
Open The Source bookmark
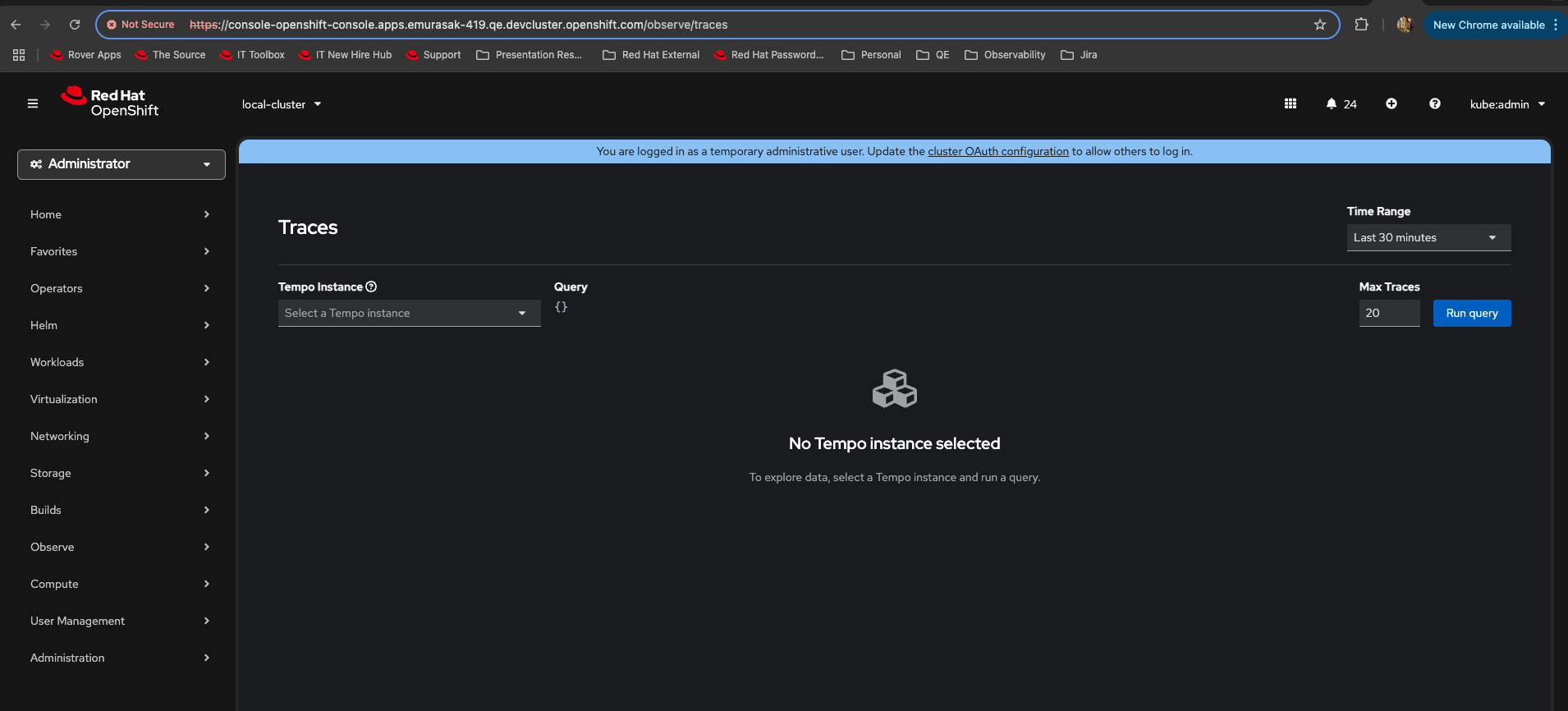(171, 55)
